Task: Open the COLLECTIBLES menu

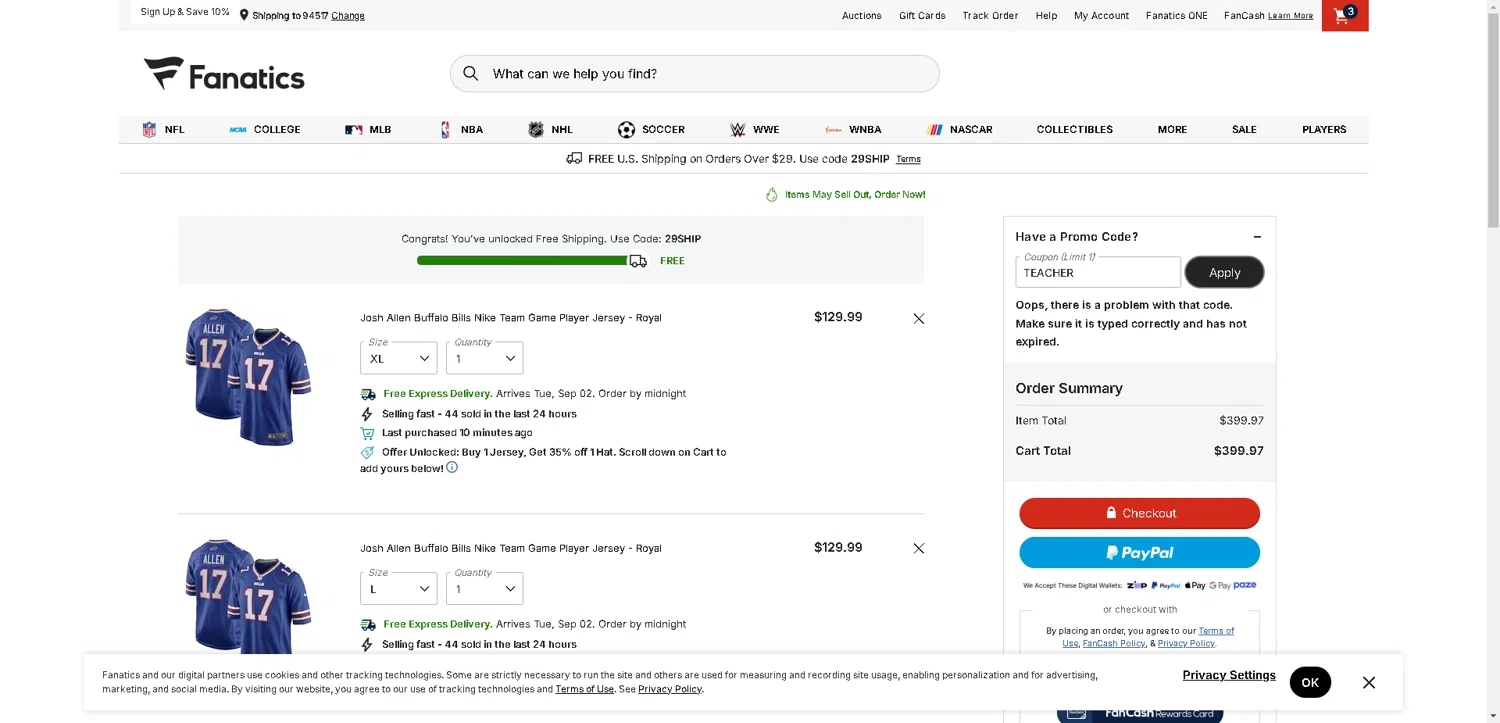Action: [1074, 129]
